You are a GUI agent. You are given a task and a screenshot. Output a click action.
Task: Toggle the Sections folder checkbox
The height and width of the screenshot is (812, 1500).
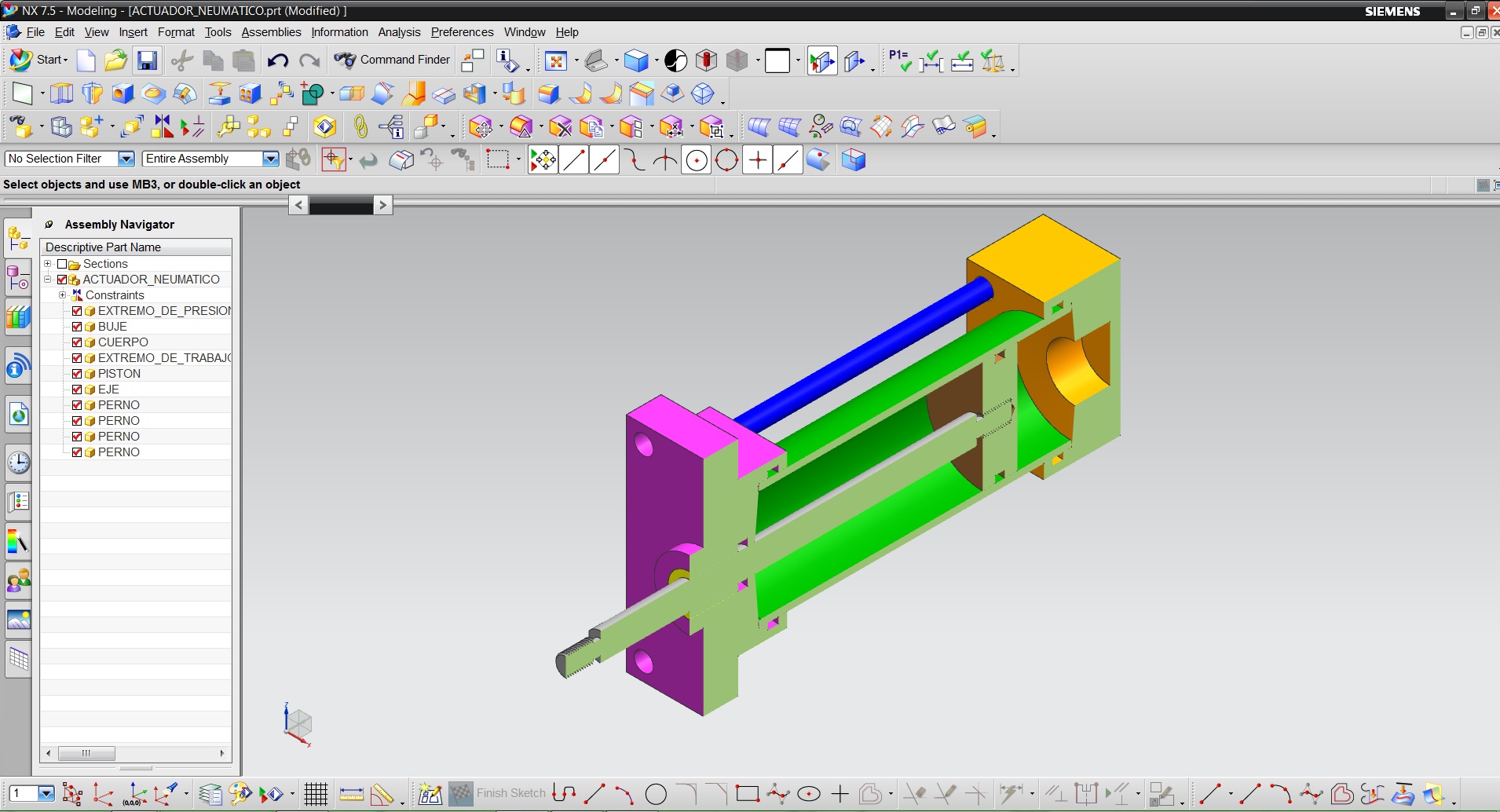pyautogui.click(x=62, y=264)
